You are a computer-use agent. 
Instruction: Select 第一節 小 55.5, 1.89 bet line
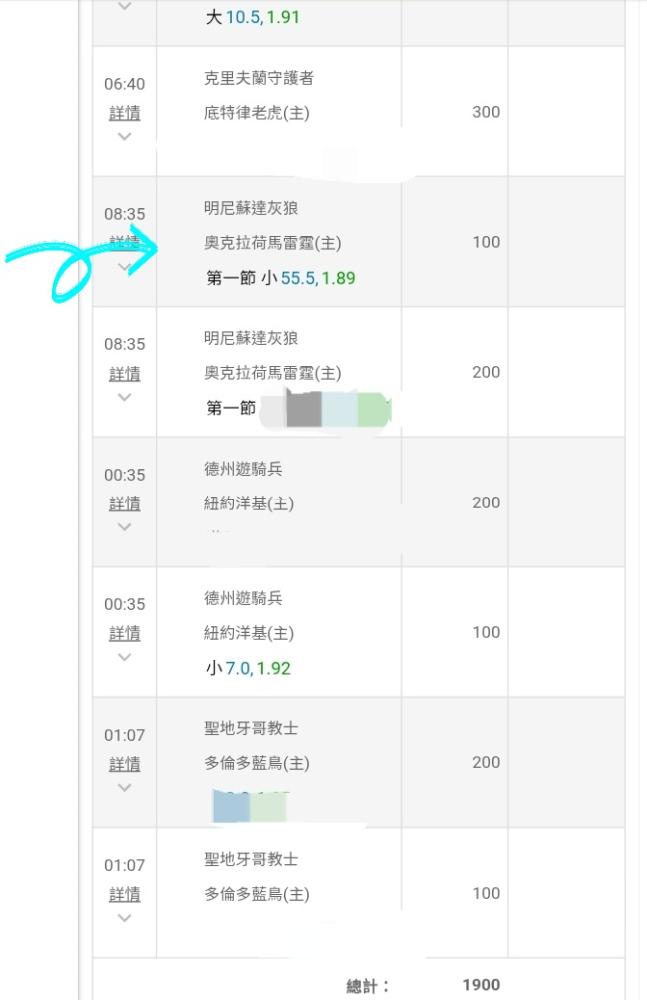(x=281, y=278)
